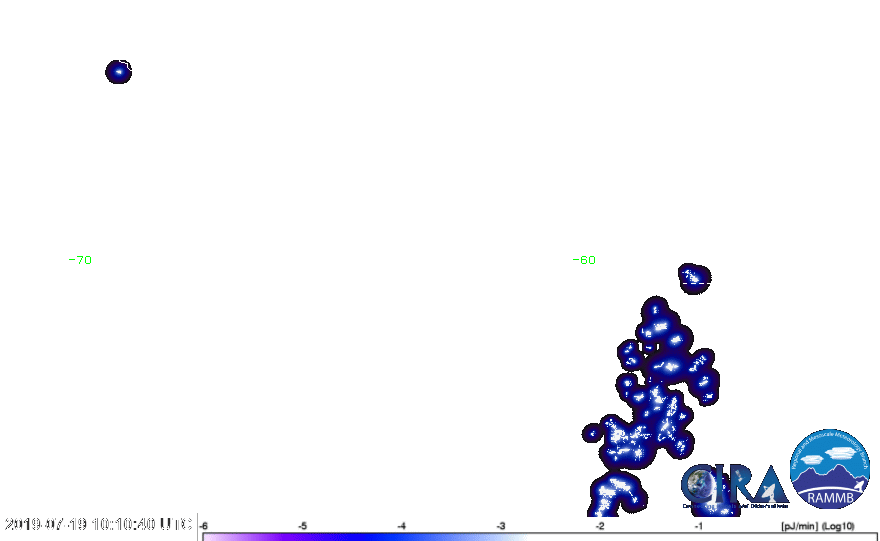Click the -1 tick on the colorbar
880x541 pixels.
click(698, 525)
